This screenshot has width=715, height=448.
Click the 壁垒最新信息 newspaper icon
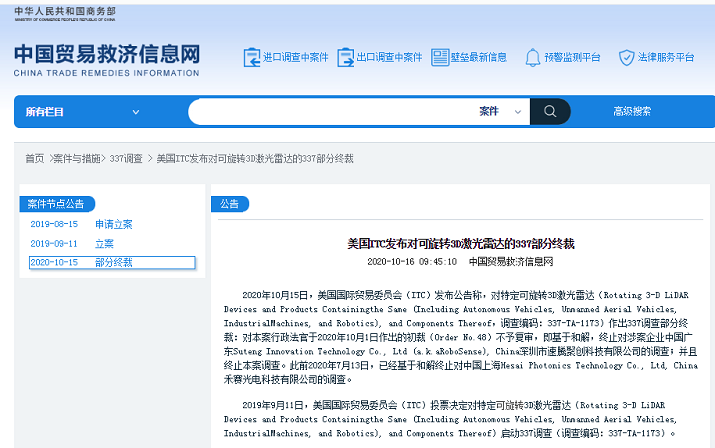440,57
